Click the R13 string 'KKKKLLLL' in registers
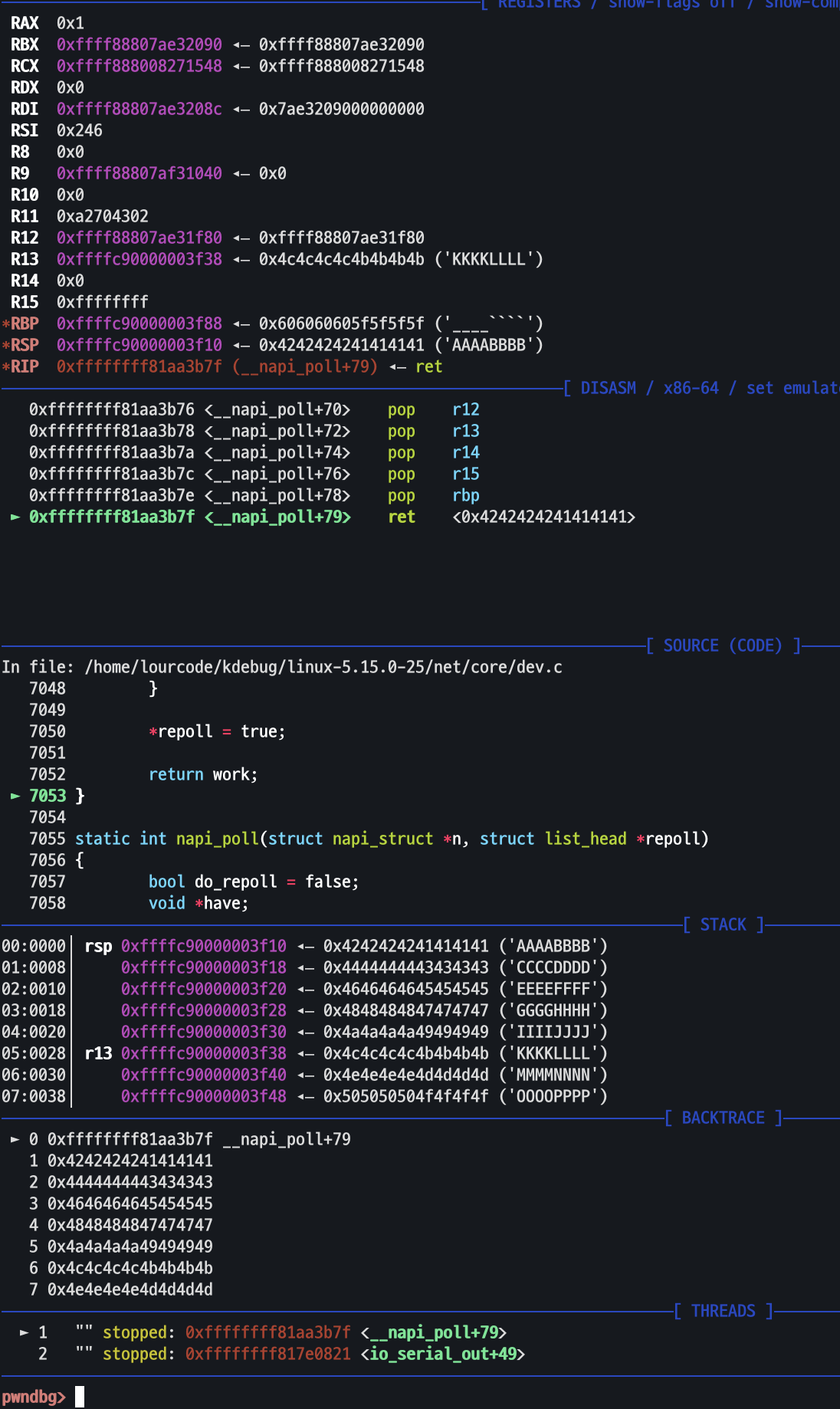The width and height of the screenshot is (840, 1409). (x=489, y=259)
